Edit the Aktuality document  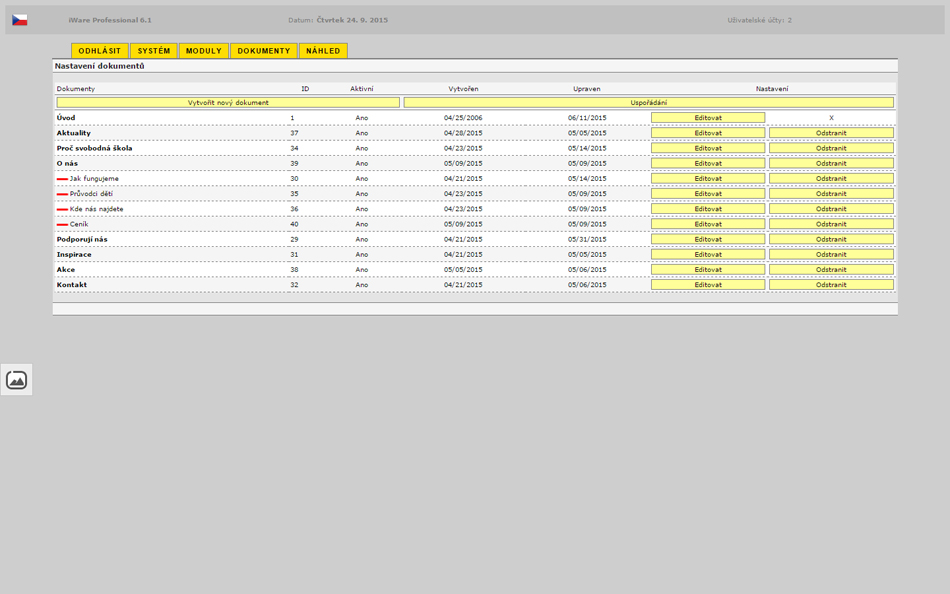click(x=708, y=133)
